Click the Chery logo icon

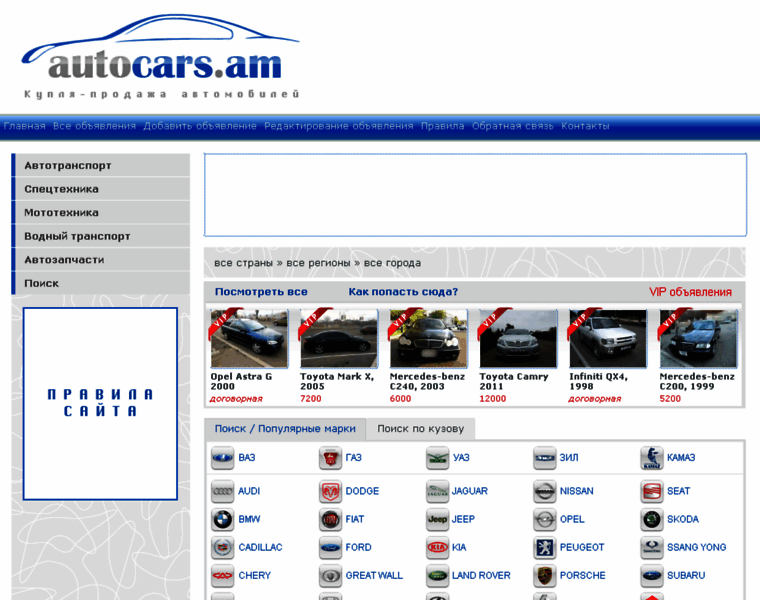(222, 576)
